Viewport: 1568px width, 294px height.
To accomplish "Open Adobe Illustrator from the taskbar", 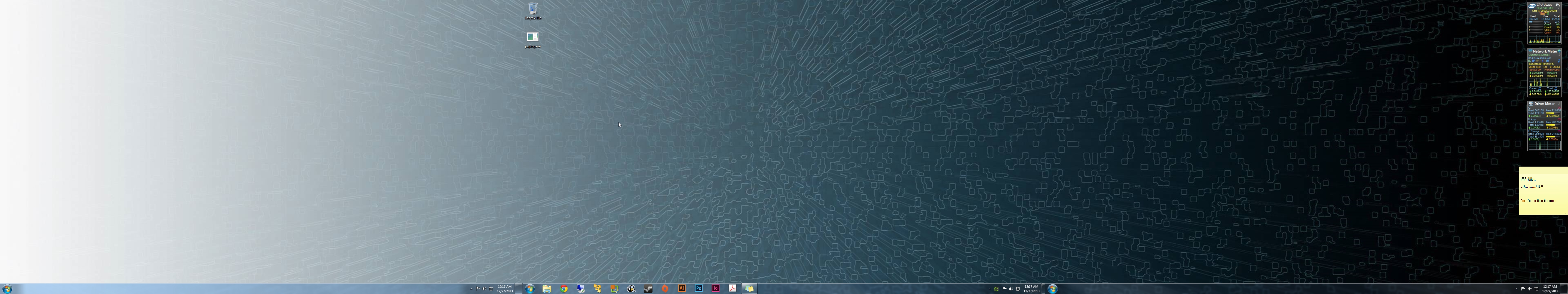I will click(682, 289).
